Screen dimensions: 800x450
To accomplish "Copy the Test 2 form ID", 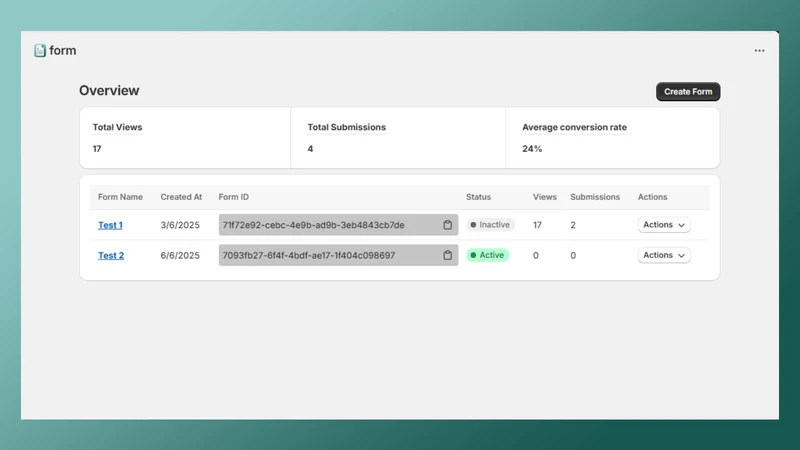I will click(447, 255).
